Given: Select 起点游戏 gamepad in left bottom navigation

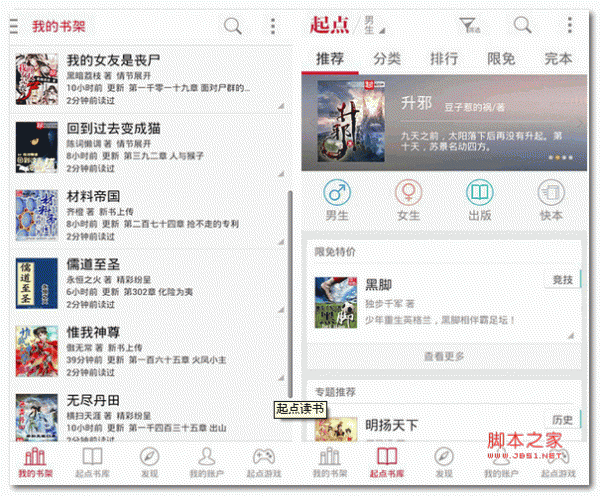Looking at the screenshot, I should pos(264,462).
